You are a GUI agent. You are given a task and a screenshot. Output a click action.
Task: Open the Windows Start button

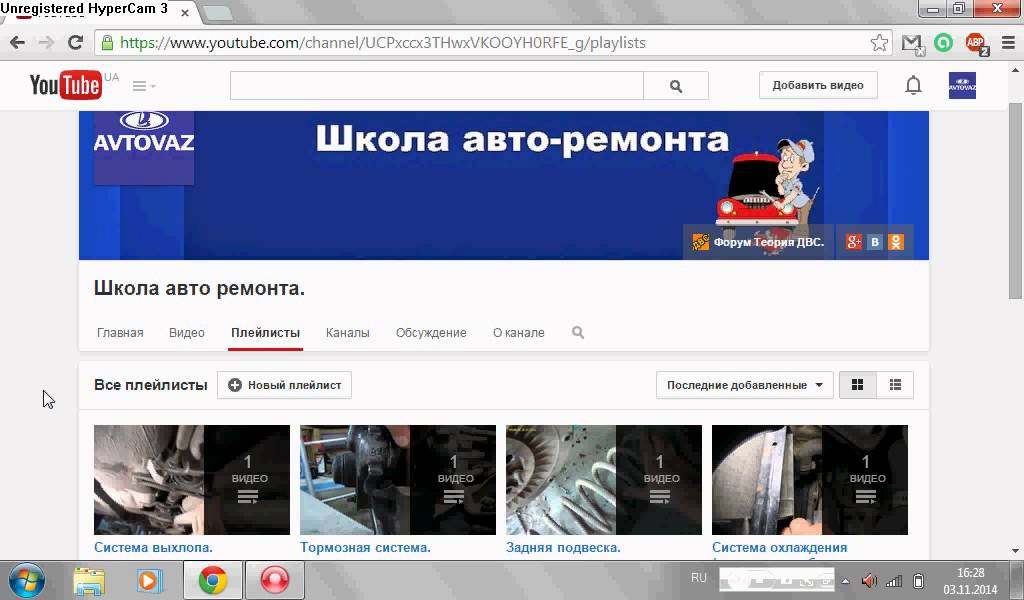coord(26,580)
